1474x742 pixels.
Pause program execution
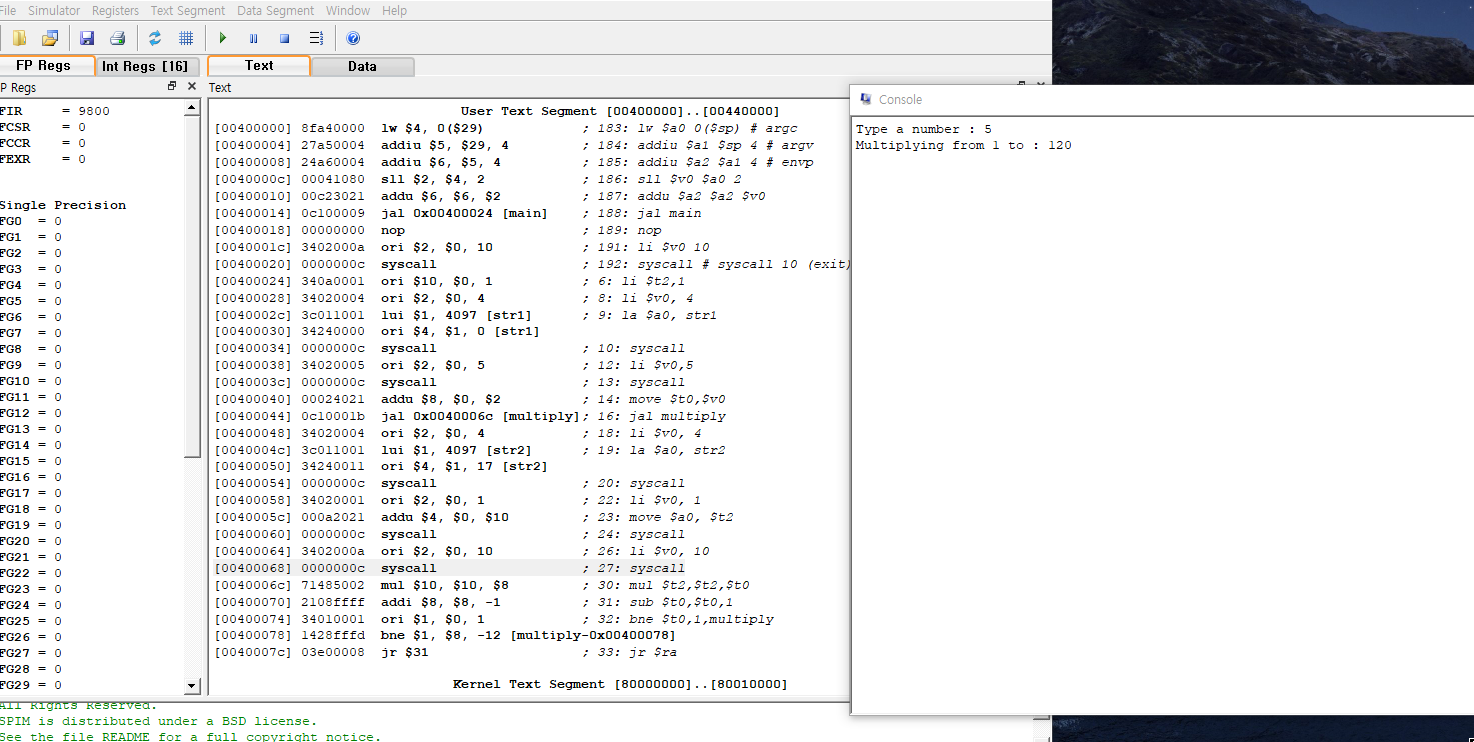[253, 38]
